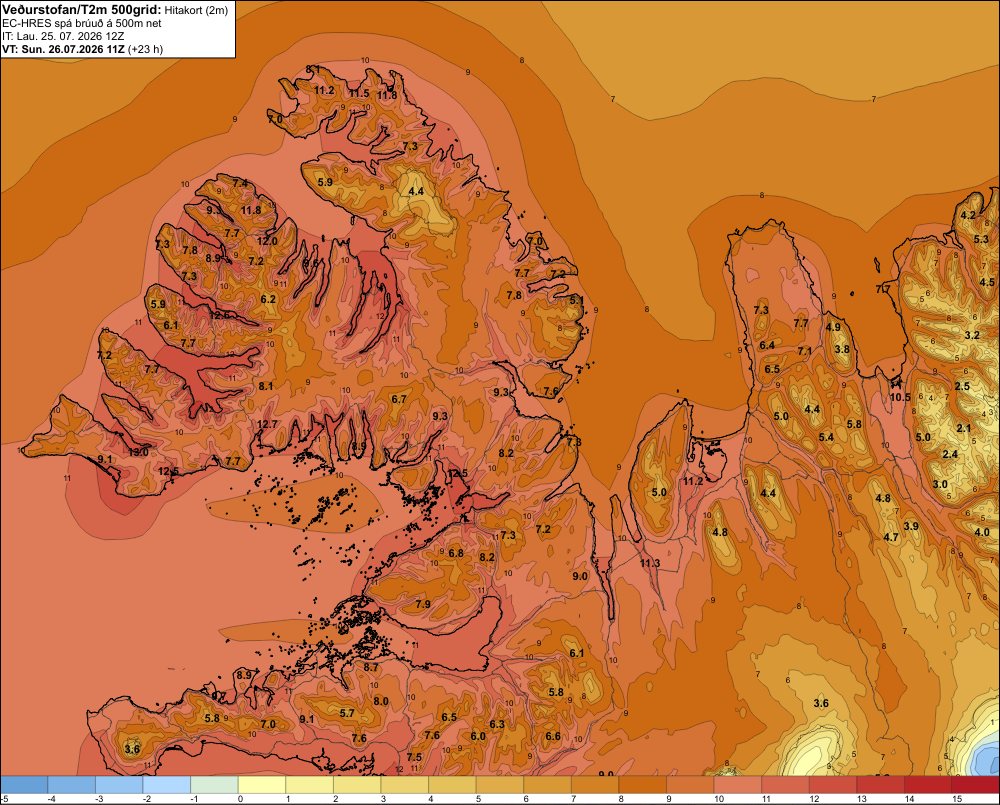Click the 11.5 temperature label in the north
This screenshot has width=1000, height=805.
coord(359,94)
